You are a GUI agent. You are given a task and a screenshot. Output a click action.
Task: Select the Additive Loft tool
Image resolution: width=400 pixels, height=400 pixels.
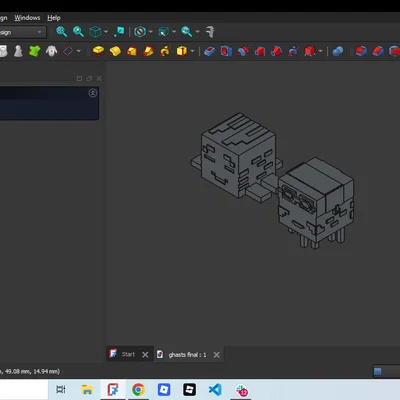[x=132, y=51]
